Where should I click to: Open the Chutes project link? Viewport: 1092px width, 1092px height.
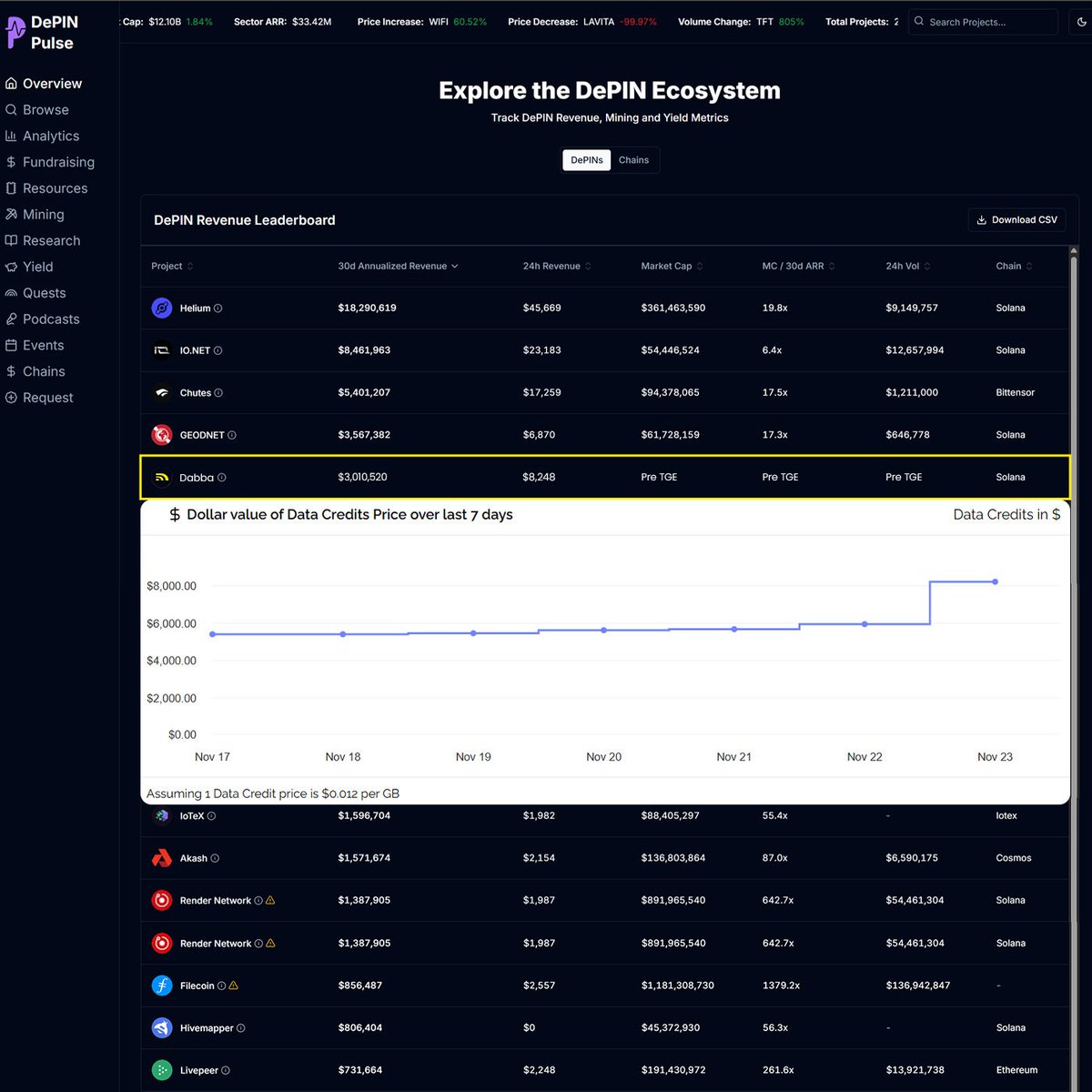click(x=195, y=393)
